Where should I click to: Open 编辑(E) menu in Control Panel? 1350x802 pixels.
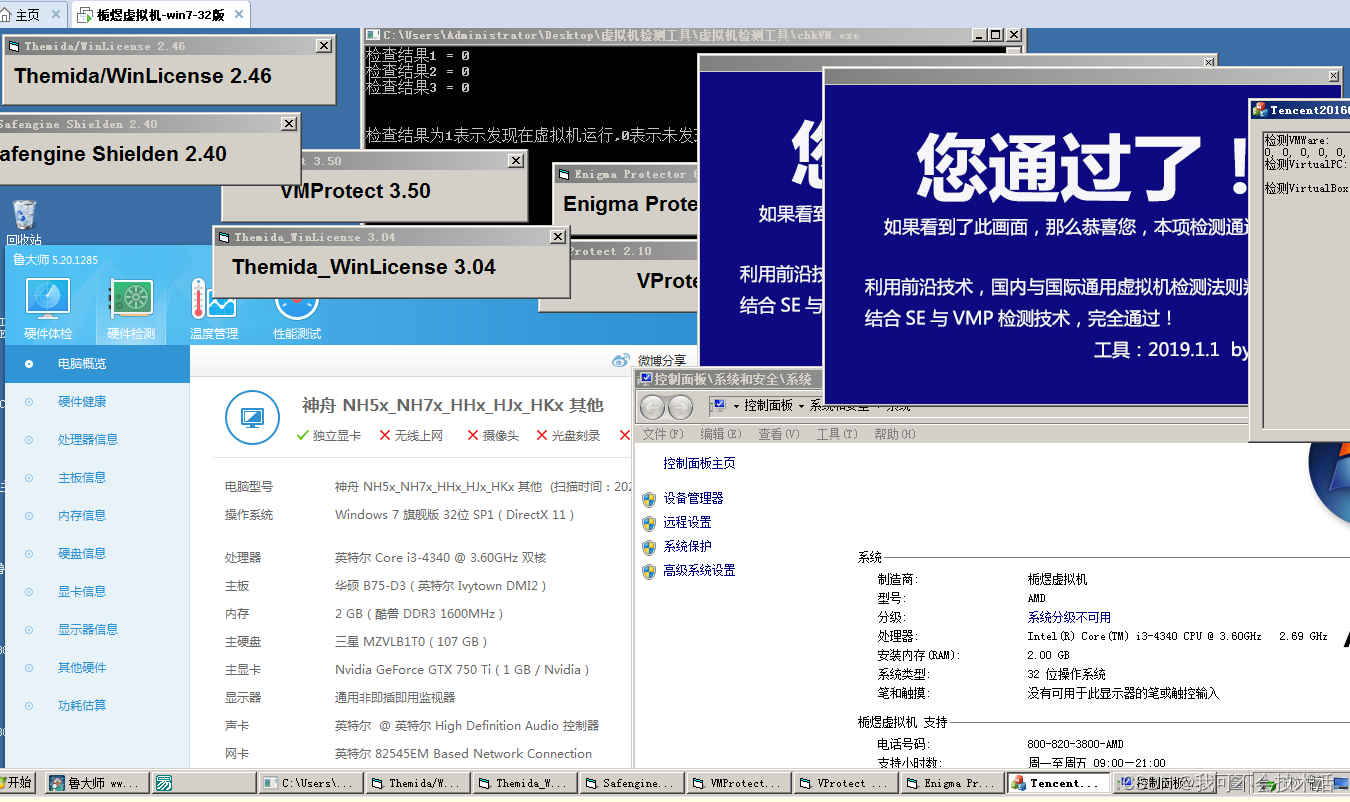(721, 434)
